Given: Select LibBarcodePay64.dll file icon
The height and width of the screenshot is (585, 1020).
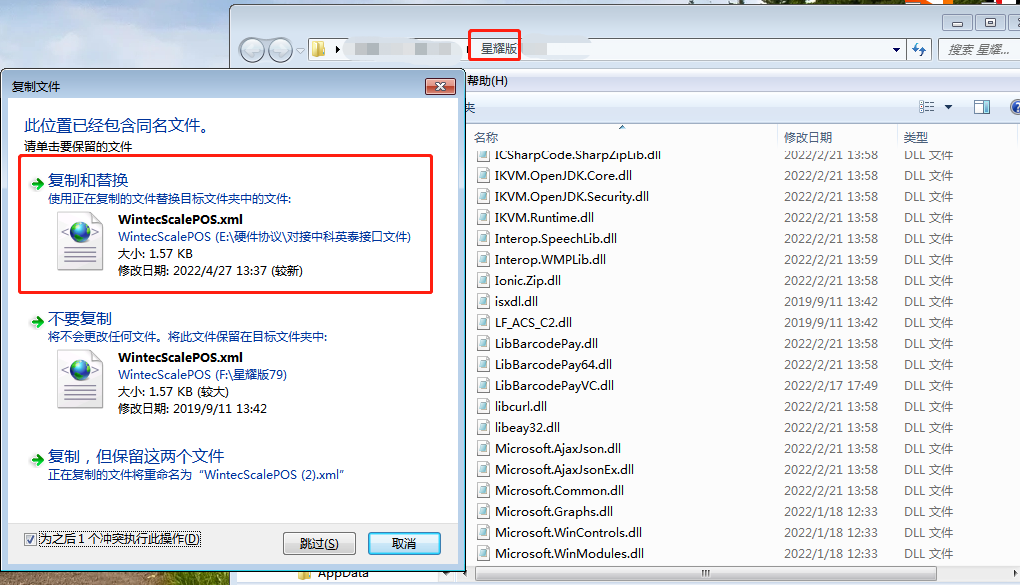Looking at the screenshot, I should coord(483,364).
